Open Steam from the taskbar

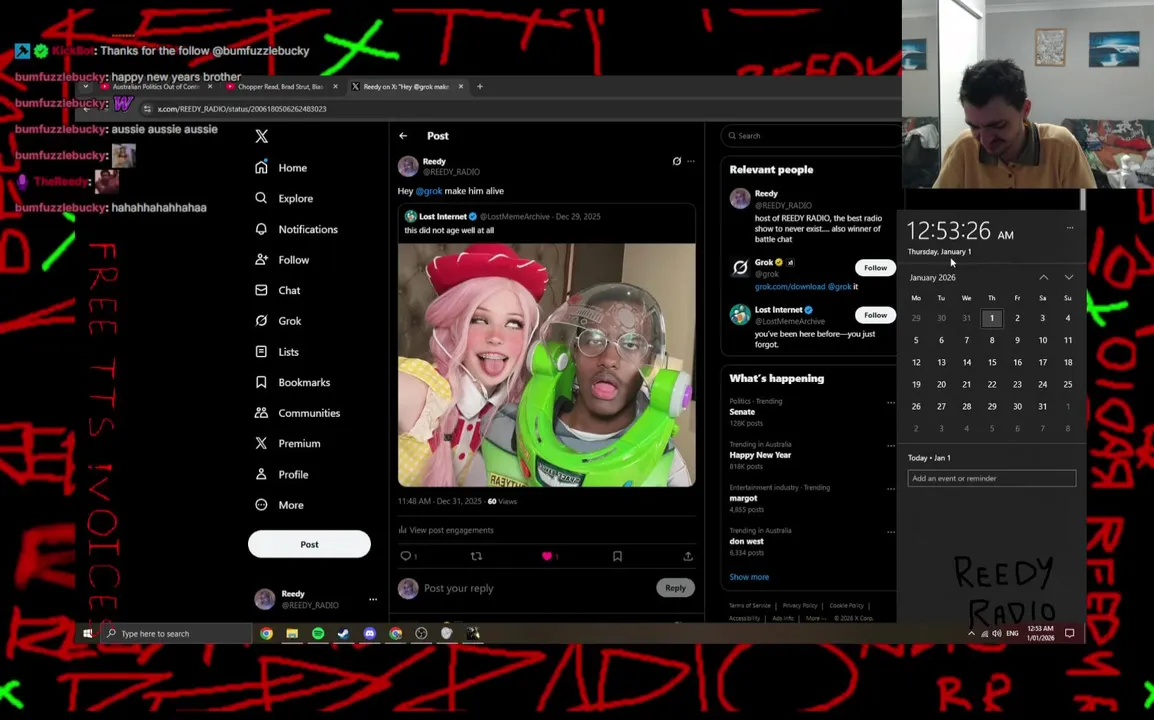click(x=344, y=633)
